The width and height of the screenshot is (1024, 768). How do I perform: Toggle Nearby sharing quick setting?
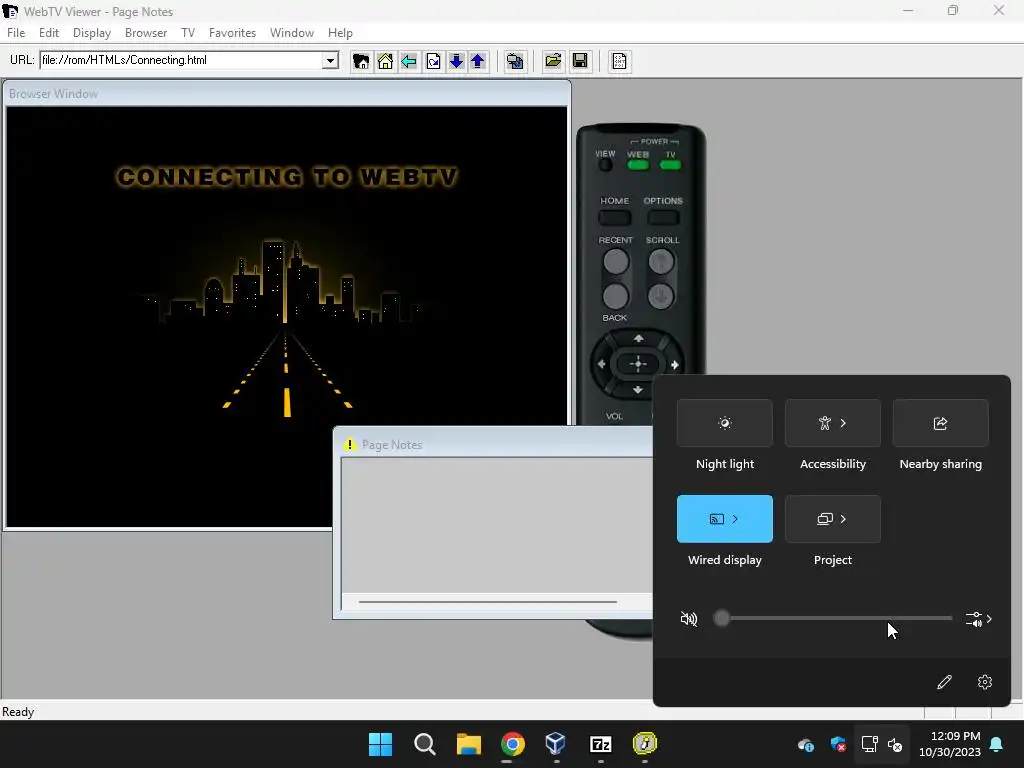tap(940, 423)
